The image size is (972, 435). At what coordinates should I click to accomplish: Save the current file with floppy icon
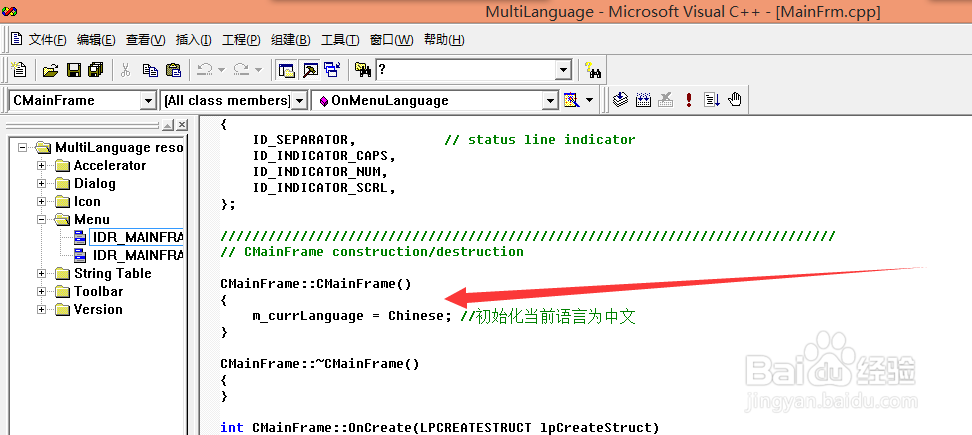coord(74,70)
